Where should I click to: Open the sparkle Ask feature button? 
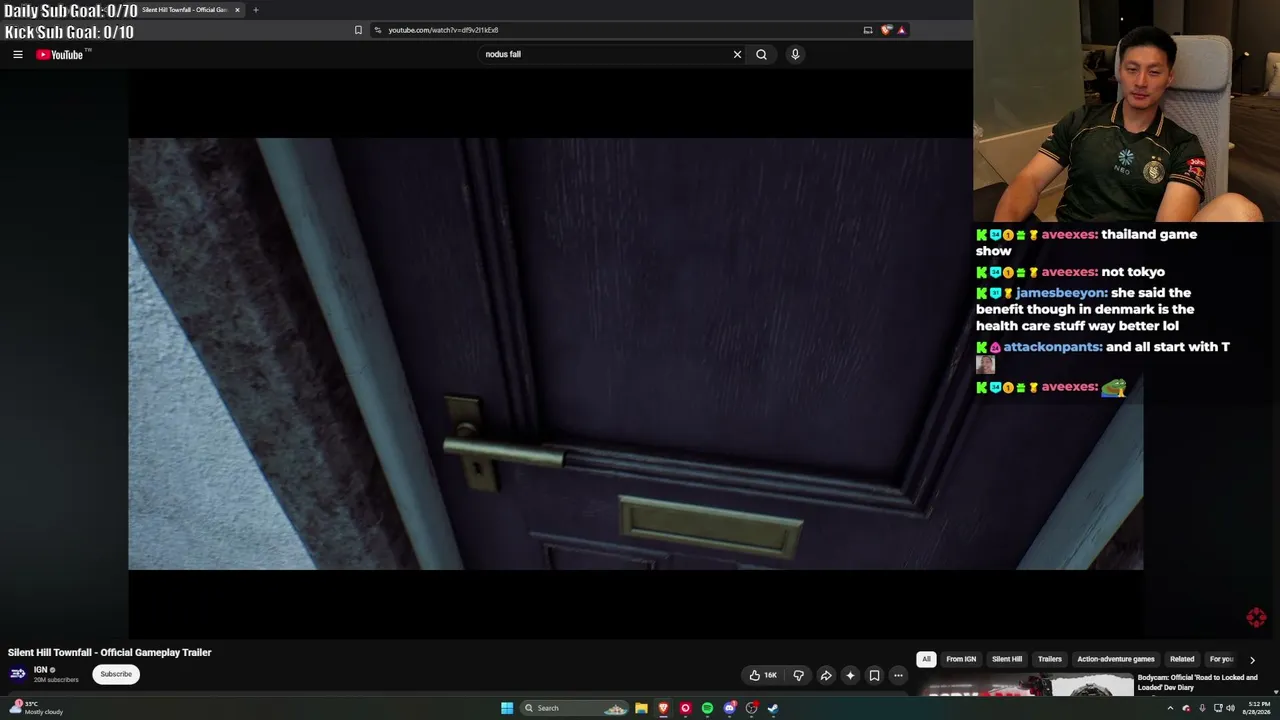850,675
